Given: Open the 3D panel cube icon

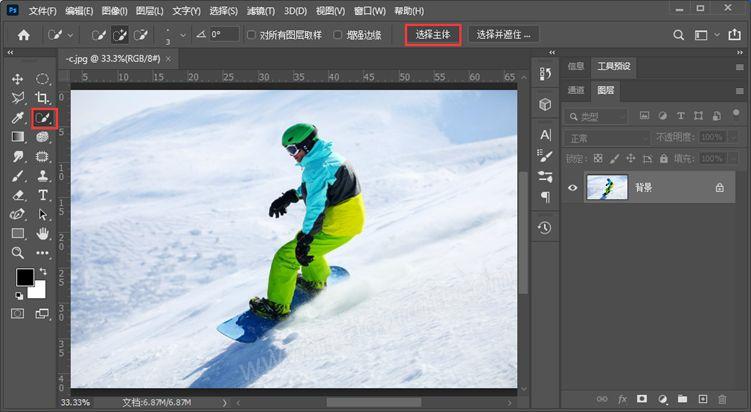Looking at the screenshot, I should (545, 104).
